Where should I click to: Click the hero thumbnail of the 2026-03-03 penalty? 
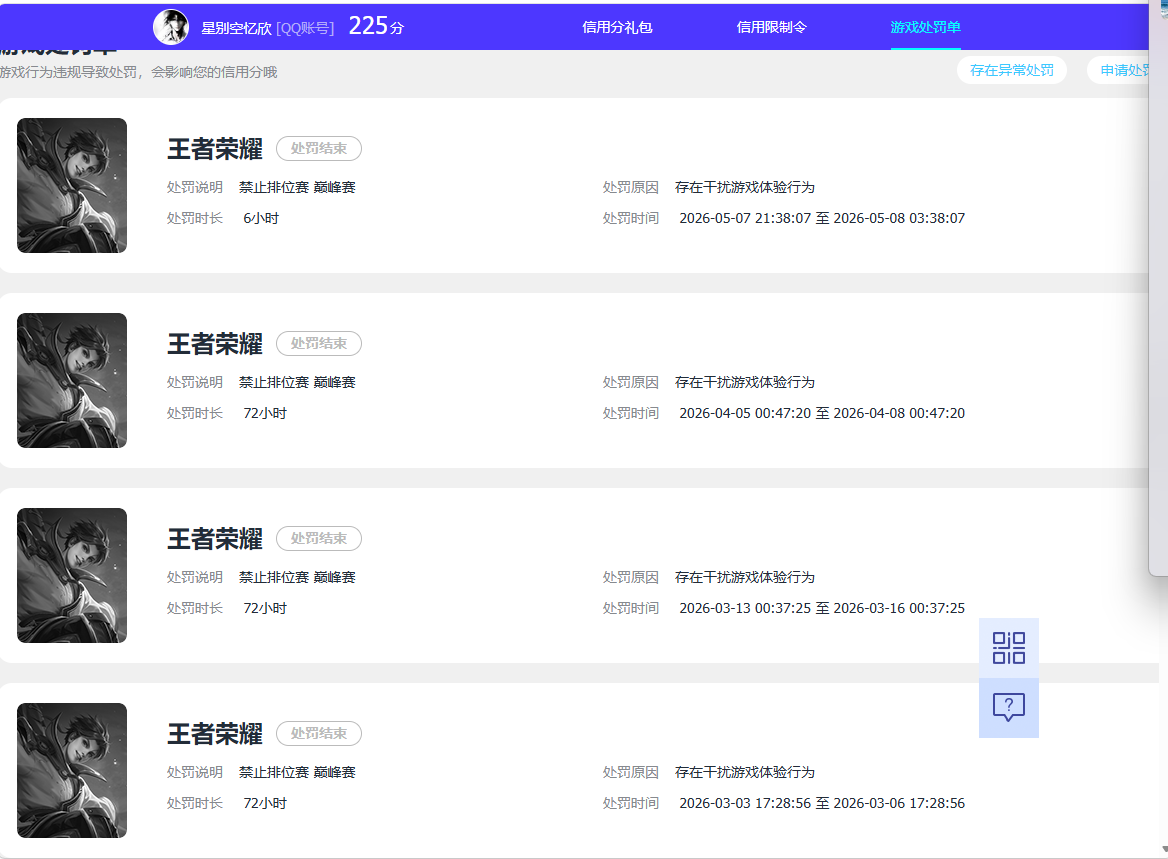pyautogui.click(x=72, y=770)
